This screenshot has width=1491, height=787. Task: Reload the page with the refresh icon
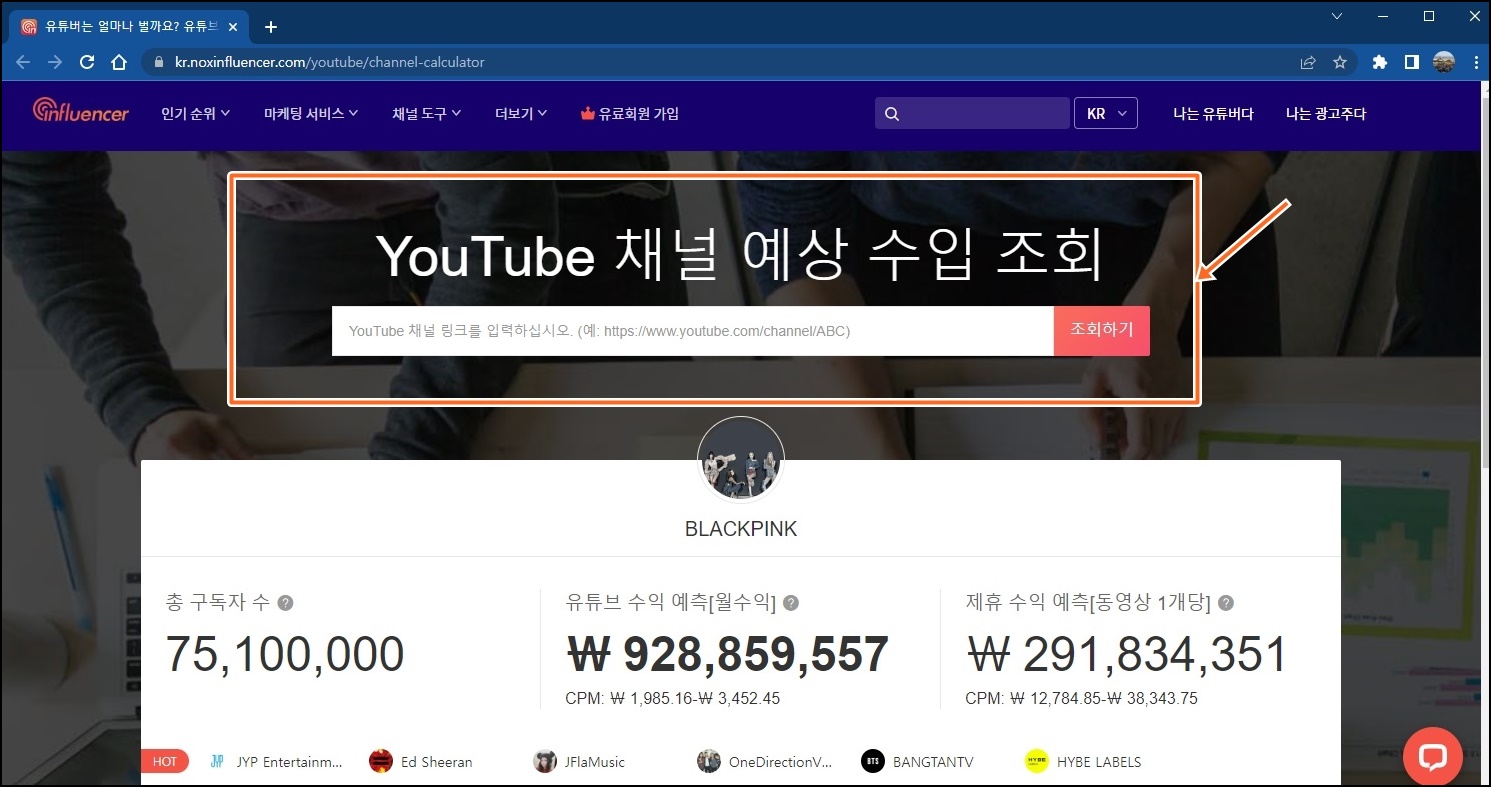pyautogui.click(x=87, y=62)
